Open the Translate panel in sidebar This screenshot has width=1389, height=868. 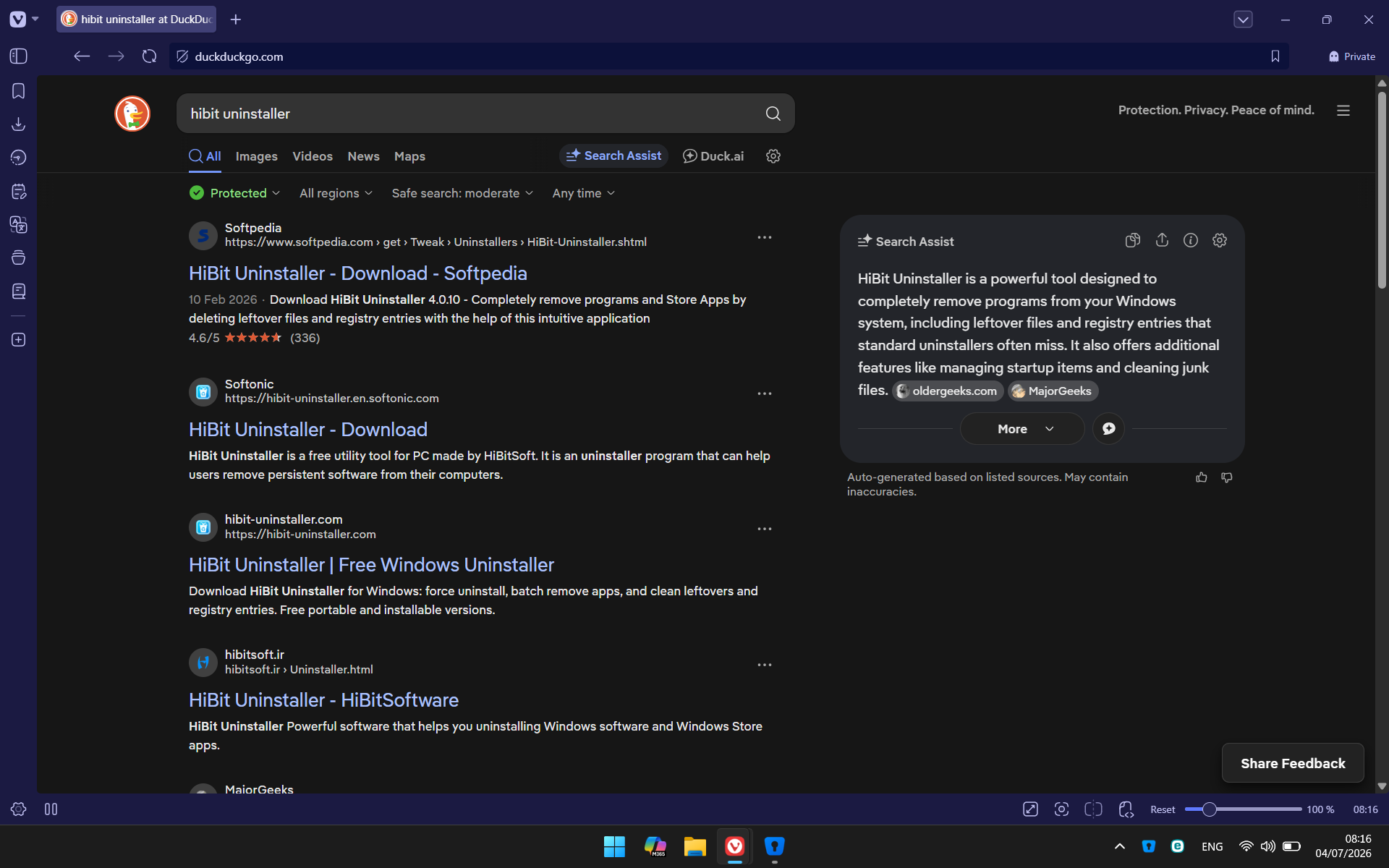[x=19, y=225]
